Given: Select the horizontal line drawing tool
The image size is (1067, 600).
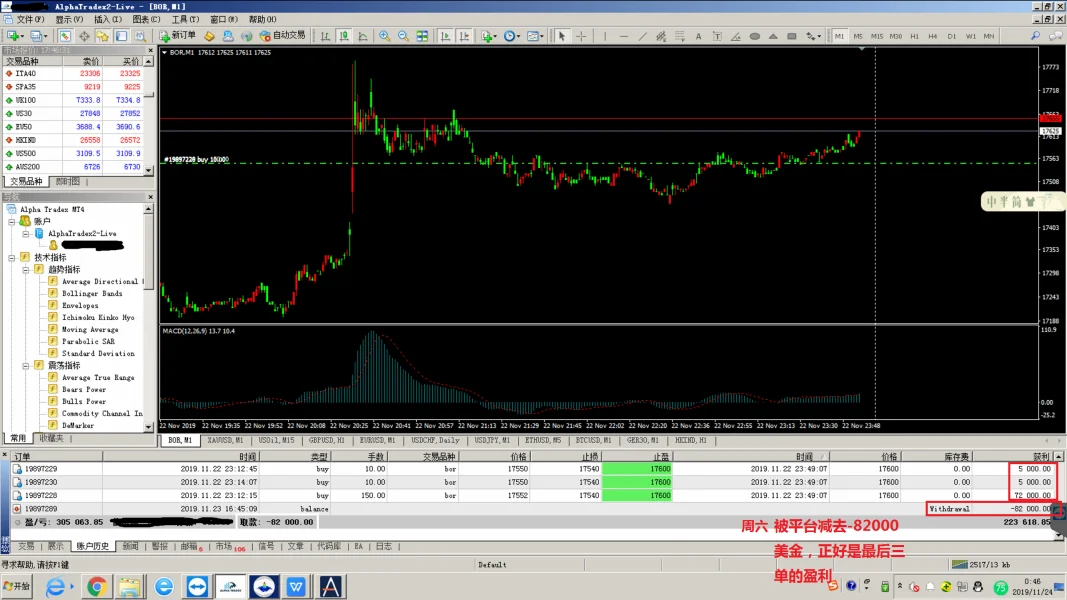Looking at the screenshot, I should click(623, 36).
